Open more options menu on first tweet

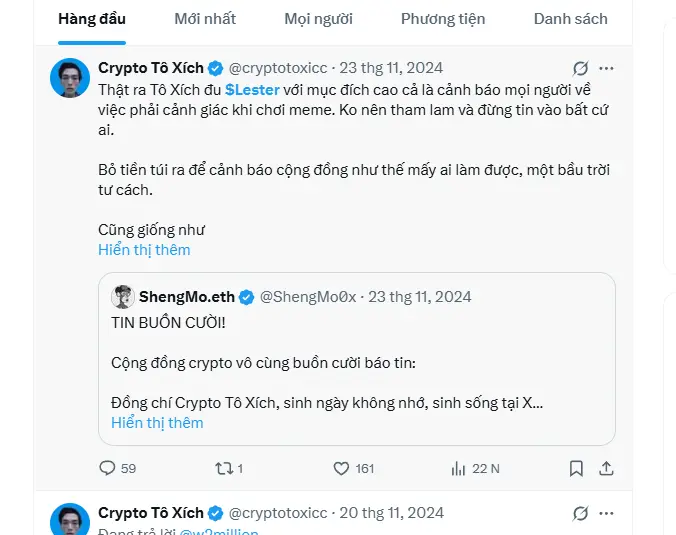click(606, 69)
